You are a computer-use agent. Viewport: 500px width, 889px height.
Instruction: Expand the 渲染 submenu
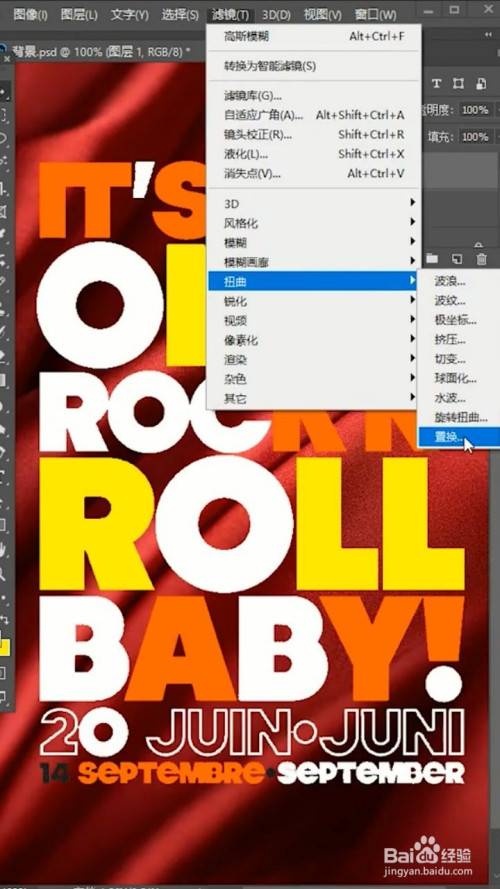point(314,359)
